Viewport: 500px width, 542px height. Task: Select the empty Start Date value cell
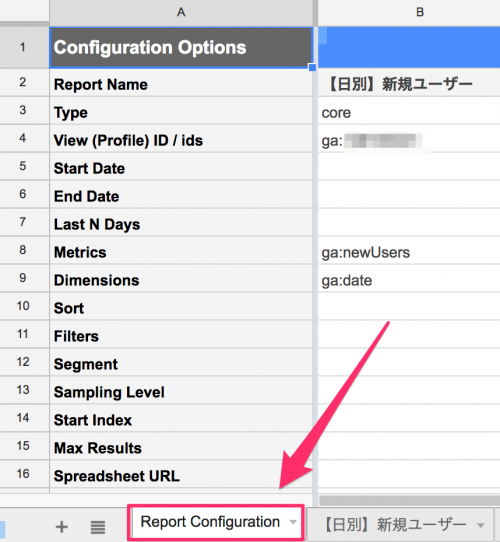tap(409, 168)
